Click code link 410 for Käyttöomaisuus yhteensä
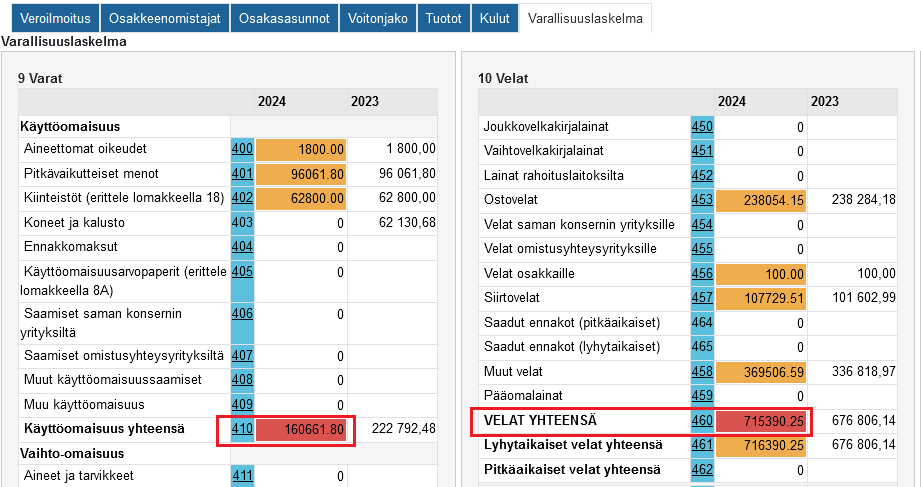 coord(242,429)
